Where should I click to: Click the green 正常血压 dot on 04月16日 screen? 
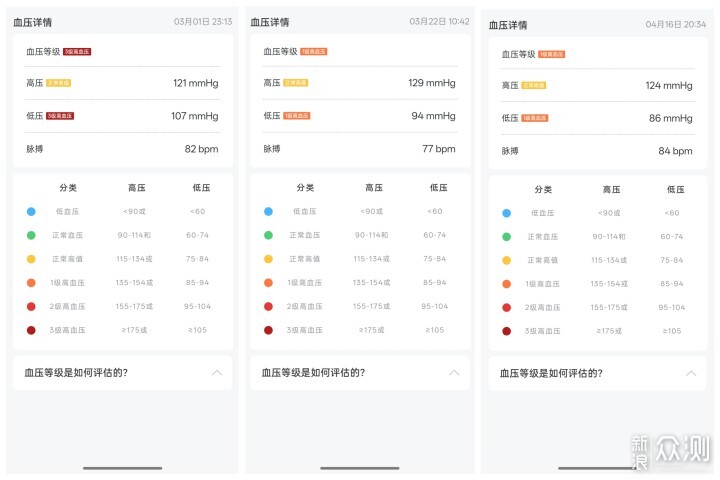click(506, 237)
